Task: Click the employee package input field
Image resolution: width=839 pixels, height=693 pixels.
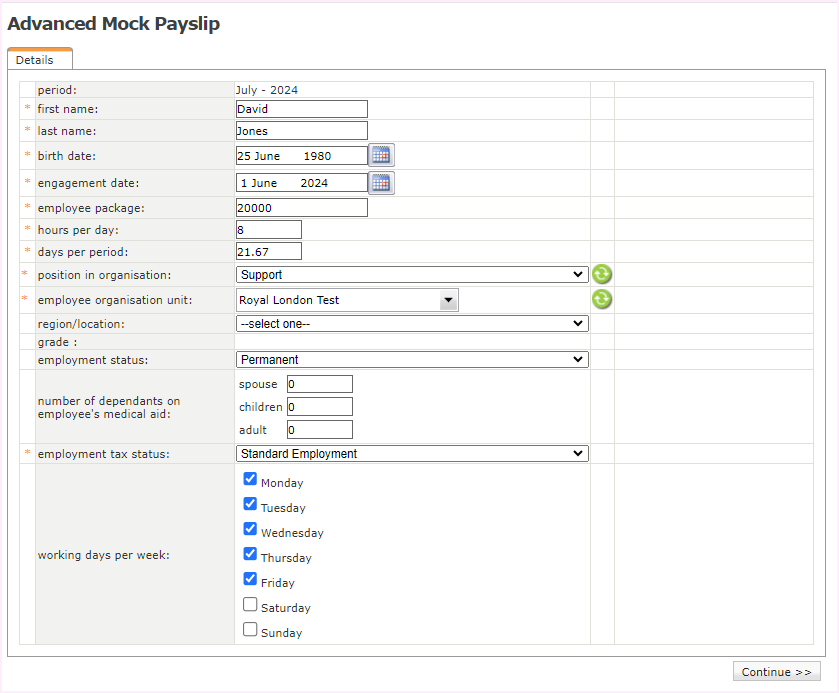Action: 301,208
